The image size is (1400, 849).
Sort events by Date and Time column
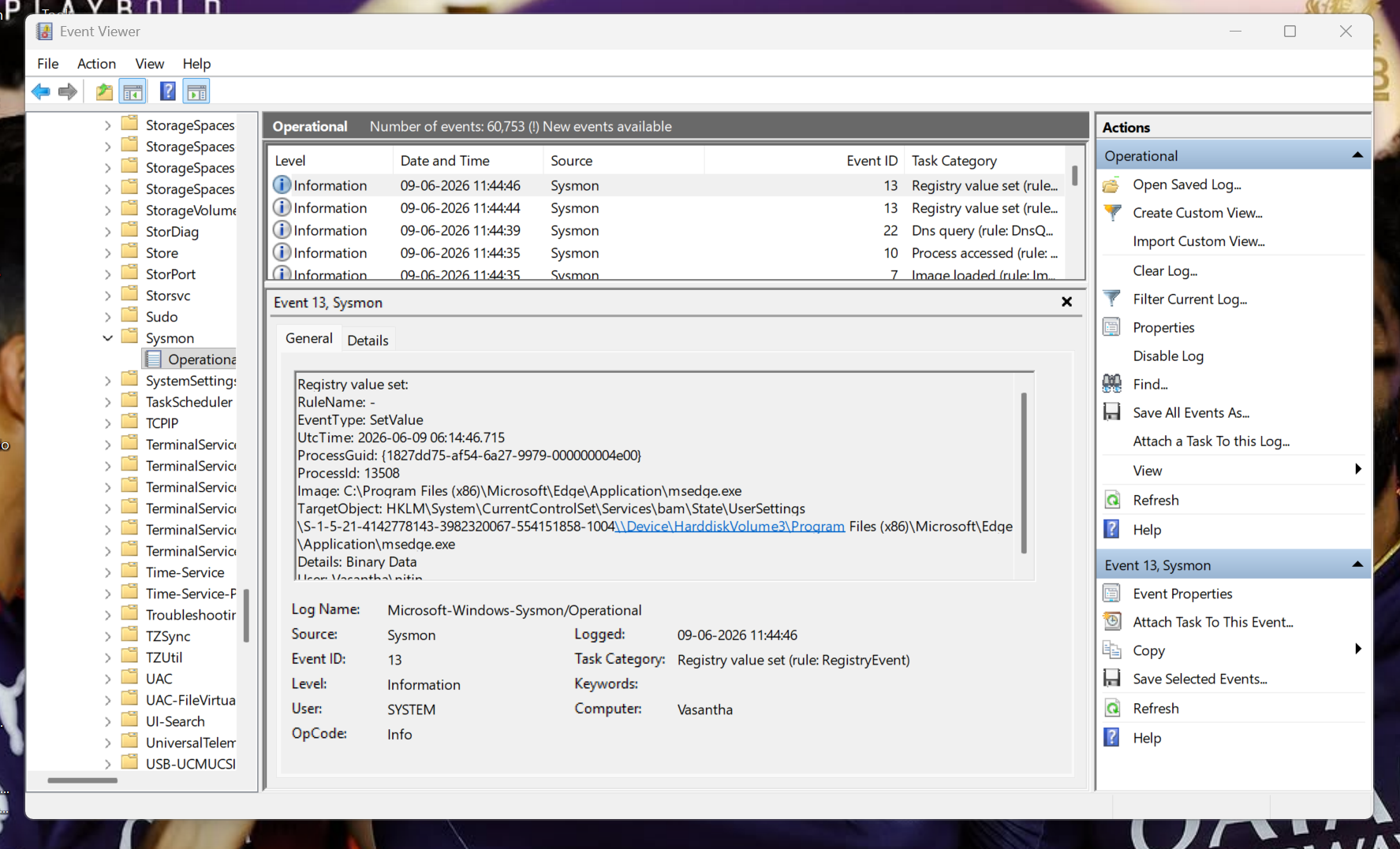click(x=468, y=161)
